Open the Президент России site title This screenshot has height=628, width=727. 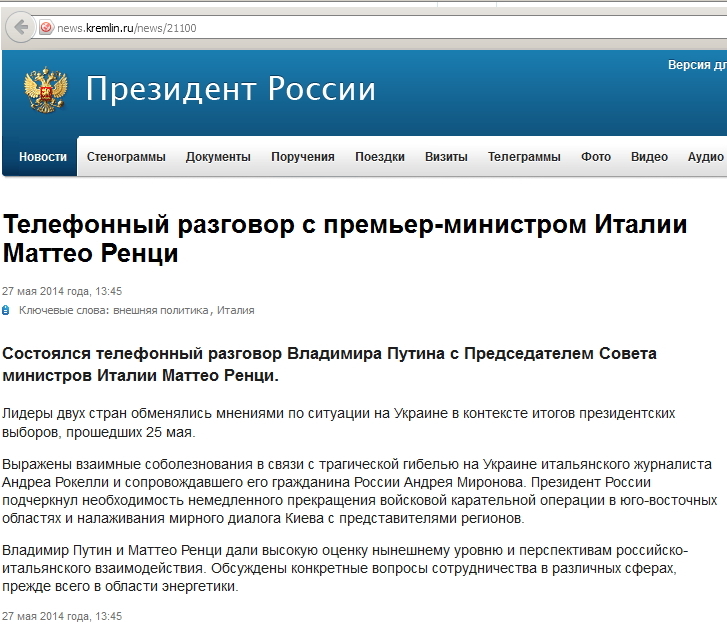[x=230, y=89]
